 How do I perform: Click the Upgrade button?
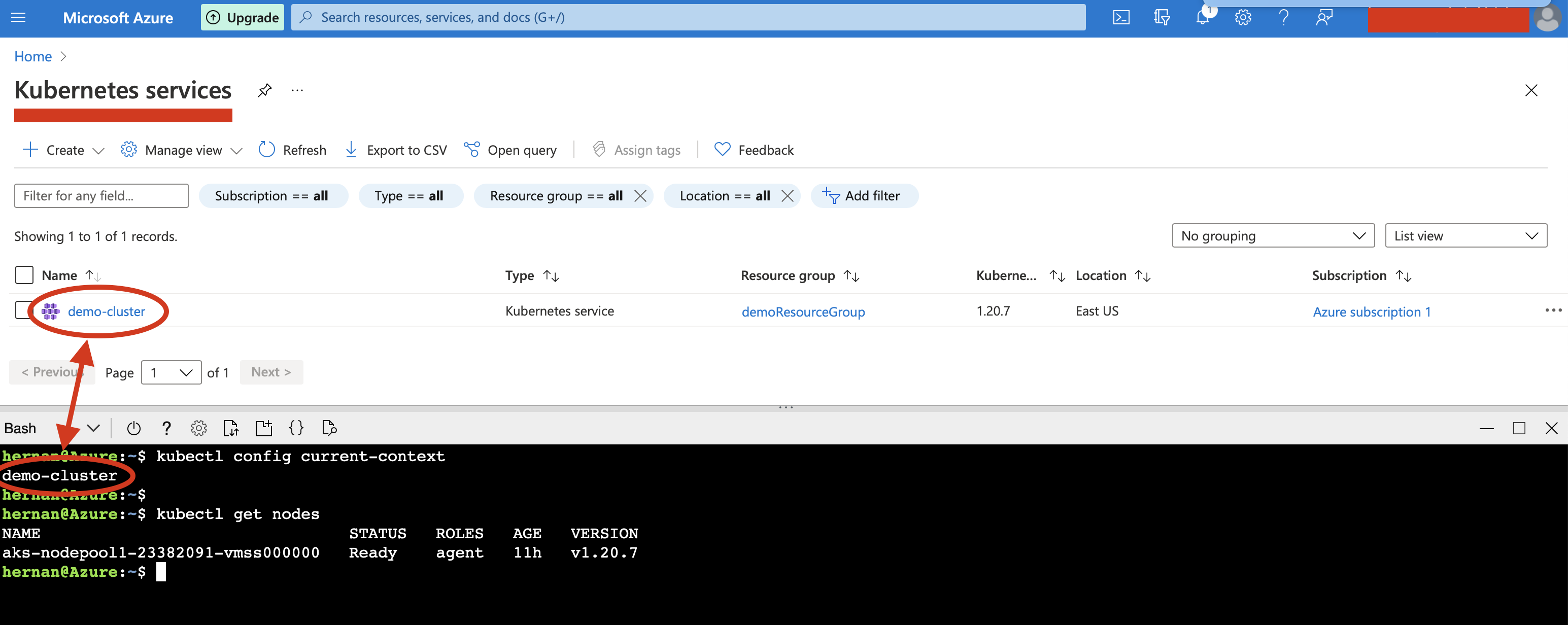tap(242, 18)
